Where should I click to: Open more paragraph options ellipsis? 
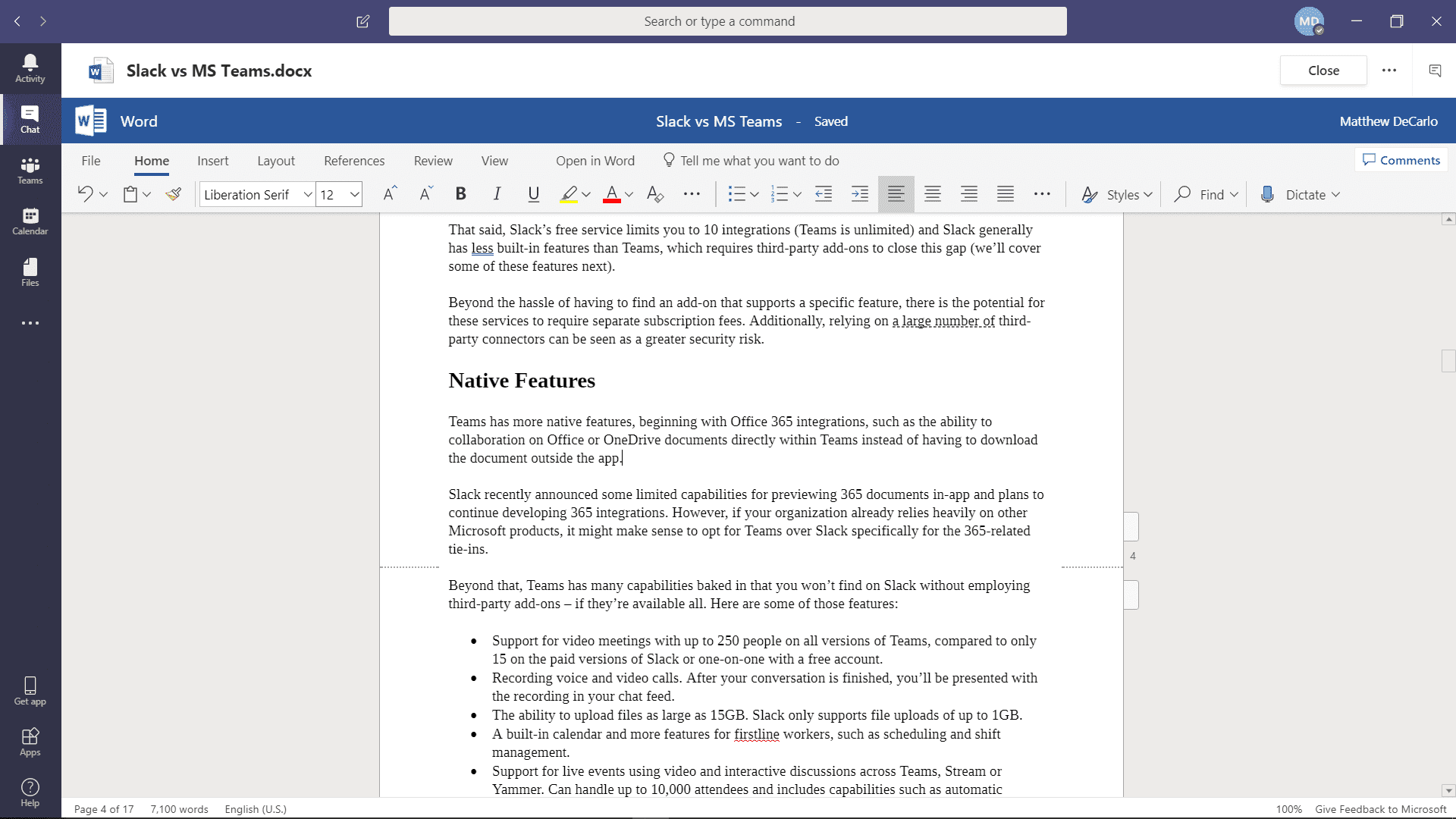tap(1042, 194)
